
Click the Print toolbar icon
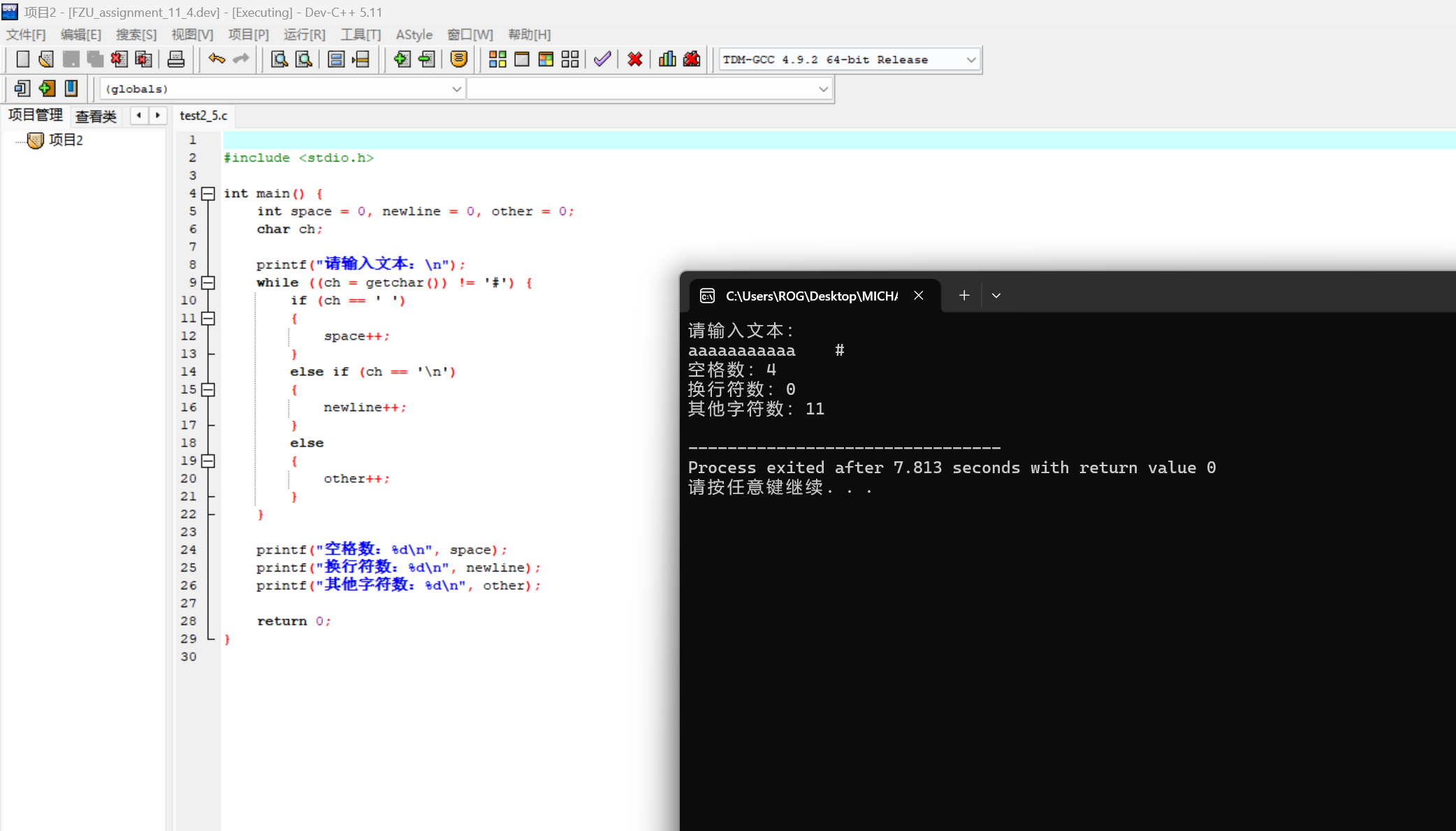click(176, 59)
